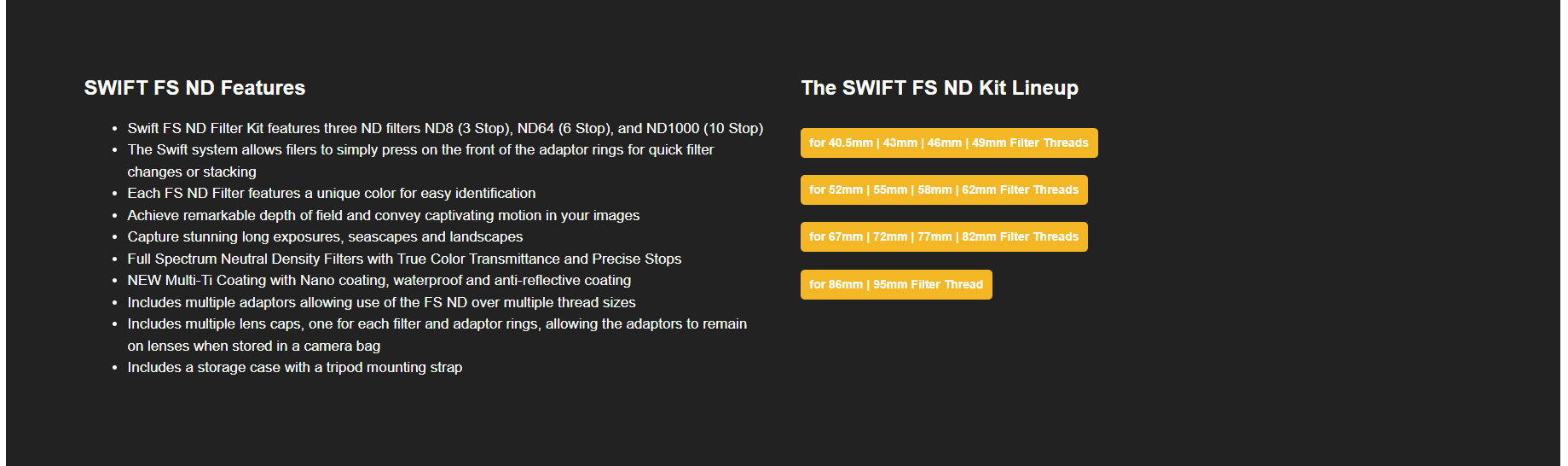
Task: Click the "storage case with tripod mounting strap" line
Action: (294, 367)
